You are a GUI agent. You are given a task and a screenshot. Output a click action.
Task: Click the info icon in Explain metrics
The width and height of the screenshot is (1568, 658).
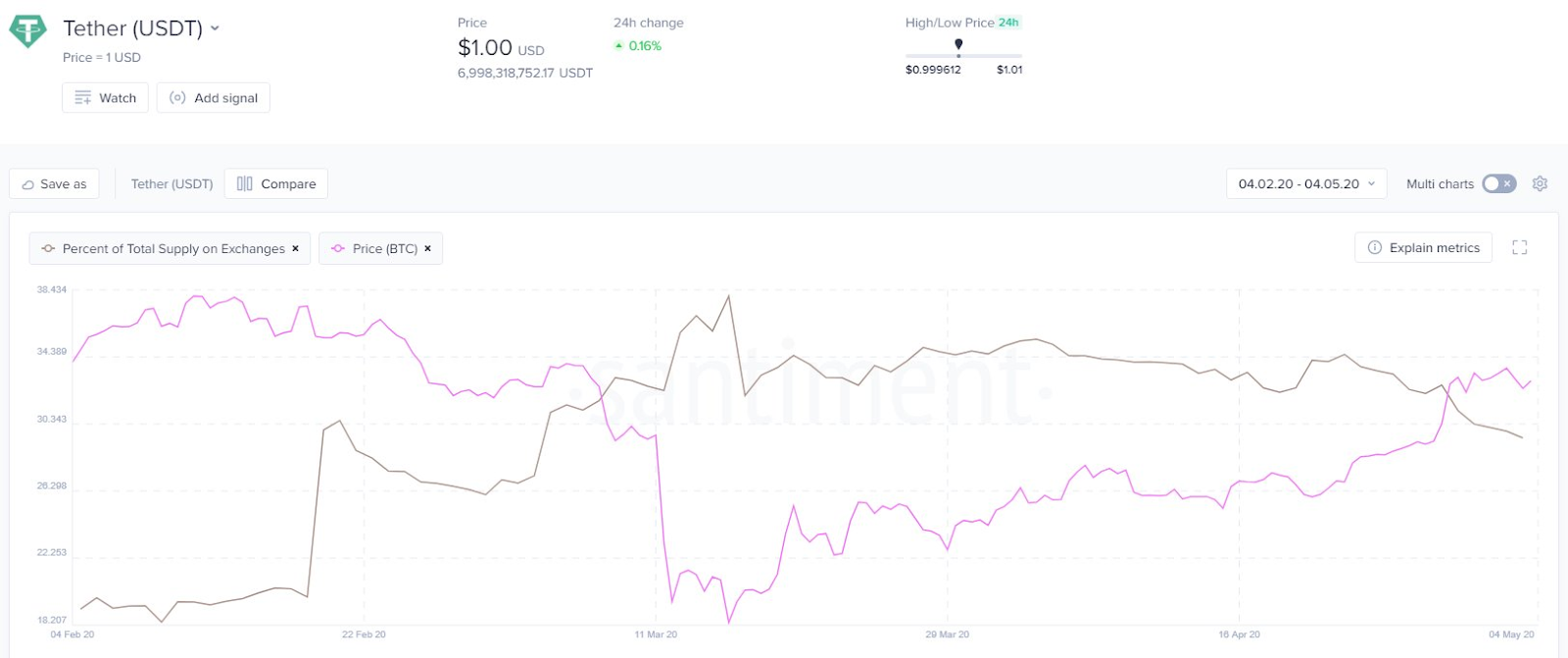[1374, 248]
